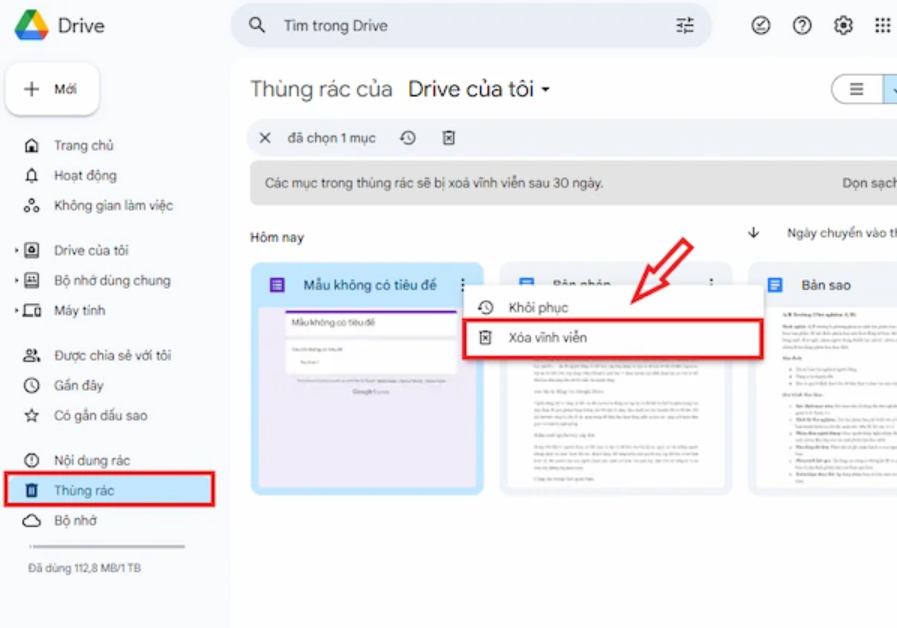Select the Bản sao document thumbnail

coord(826,398)
